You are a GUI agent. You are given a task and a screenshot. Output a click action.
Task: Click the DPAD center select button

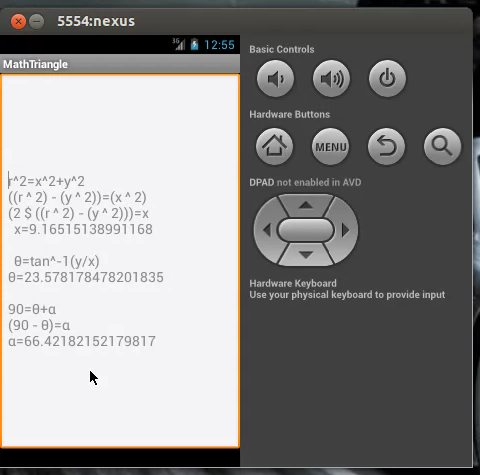(306, 230)
